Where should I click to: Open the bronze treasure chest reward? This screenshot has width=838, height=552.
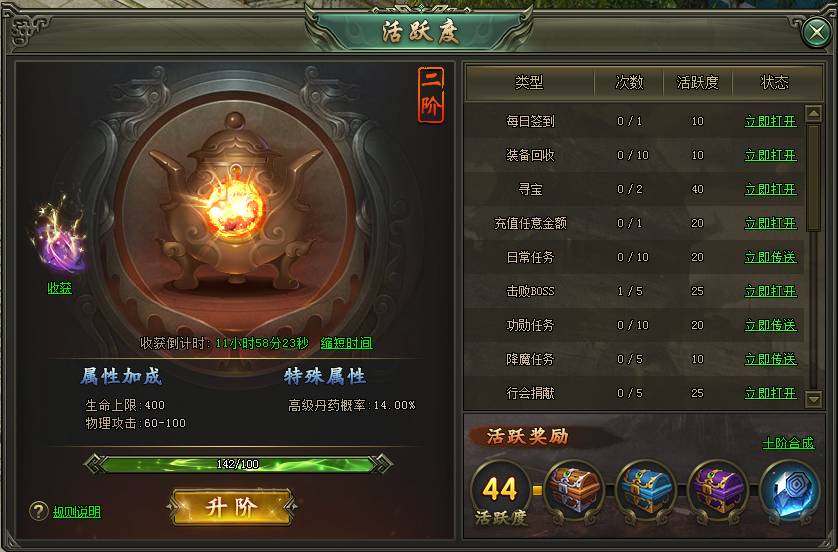[x=573, y=490]
